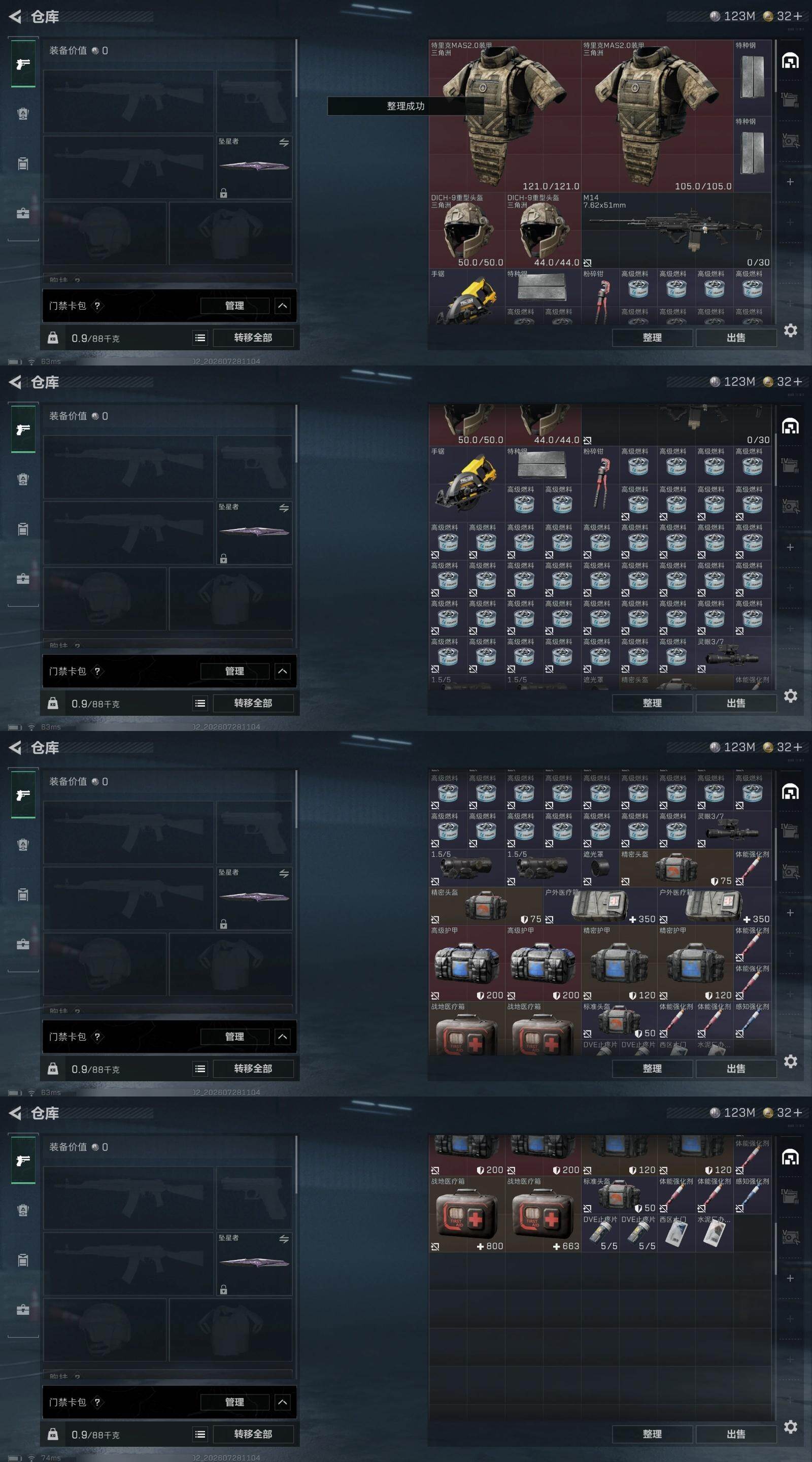Open the IV warehouse page on 整理成功 screen
812x1462 pixels.
pos(791,101)
